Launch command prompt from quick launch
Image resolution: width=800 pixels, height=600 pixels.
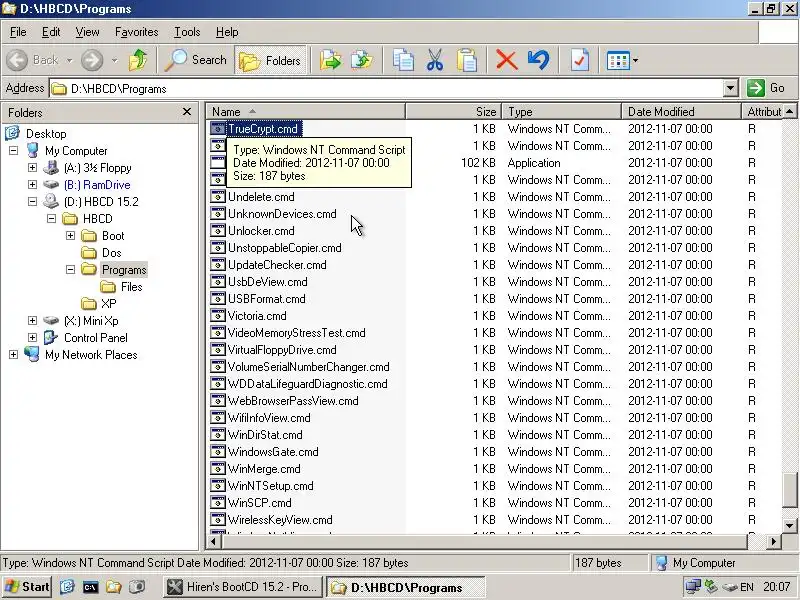[x=90, y=587]
